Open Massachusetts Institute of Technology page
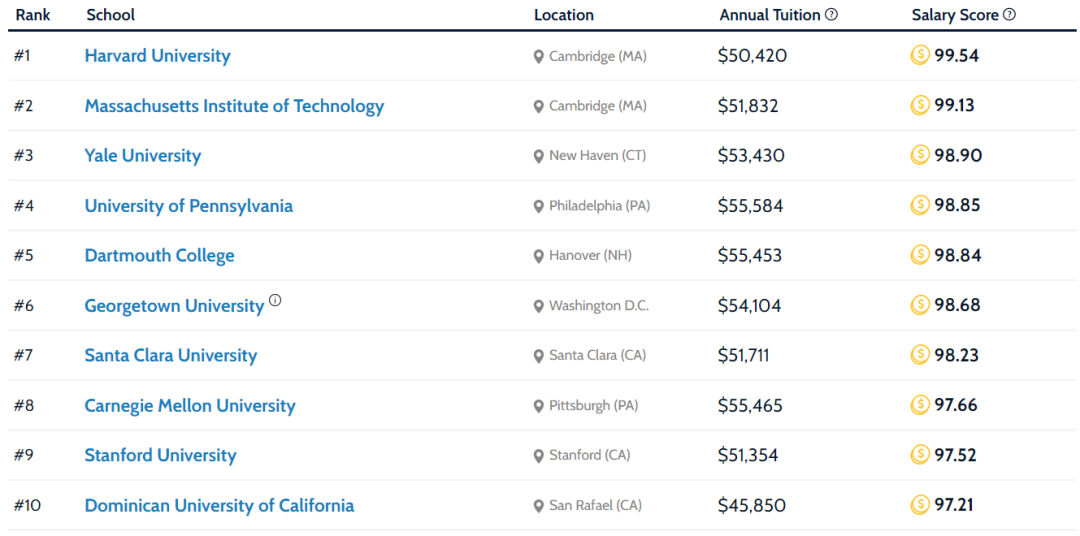Viewport: 1080px width, 536px height. (234, 106)
